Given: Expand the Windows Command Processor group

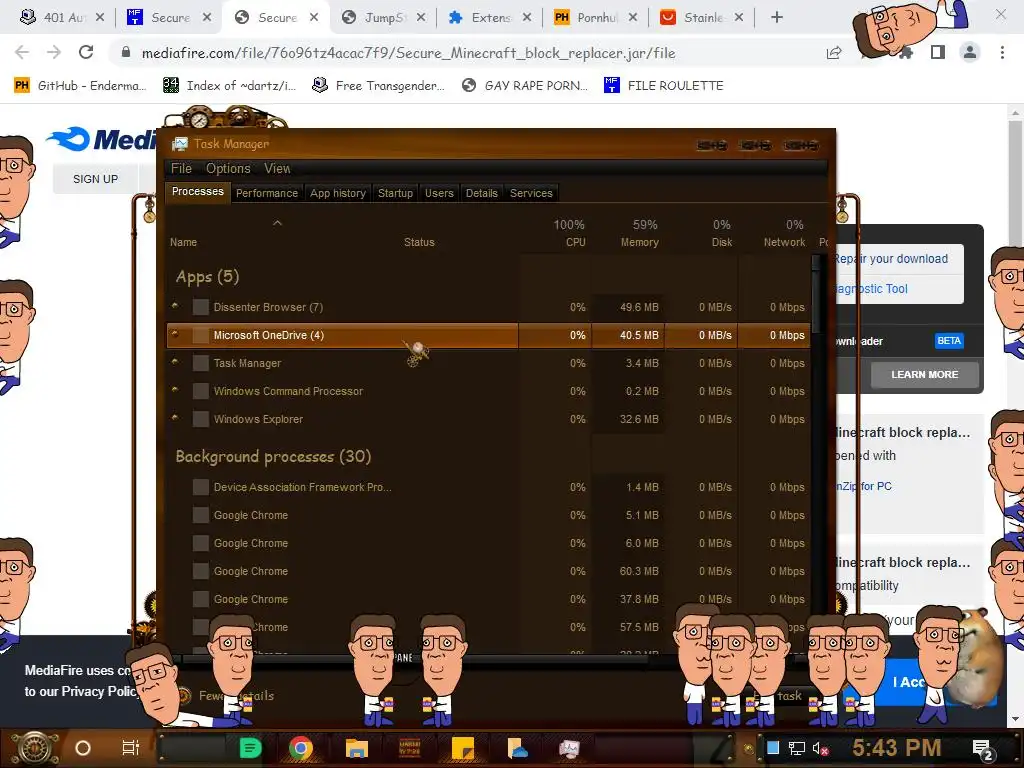Looking at the screenshot, I should (x=175, y=390).
